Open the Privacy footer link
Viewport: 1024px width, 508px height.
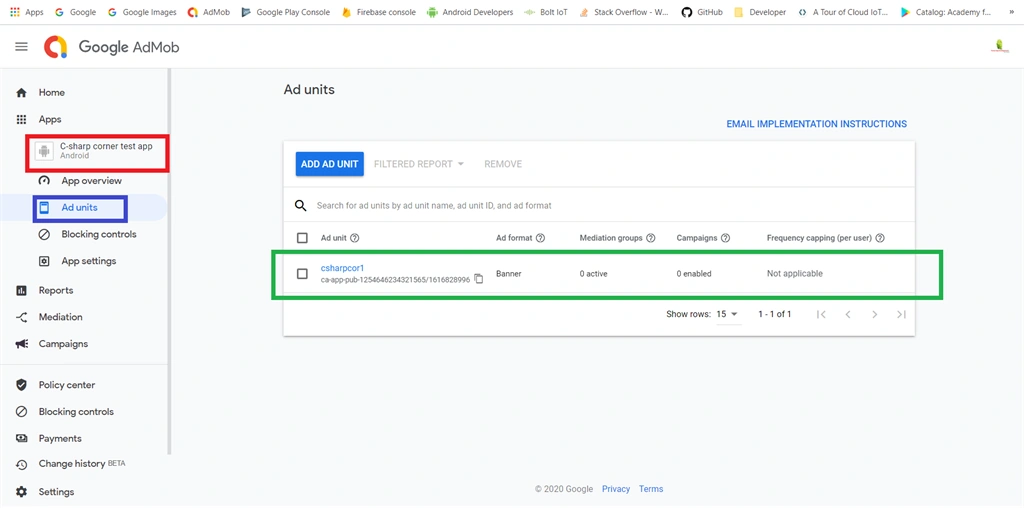pos(616,489)
